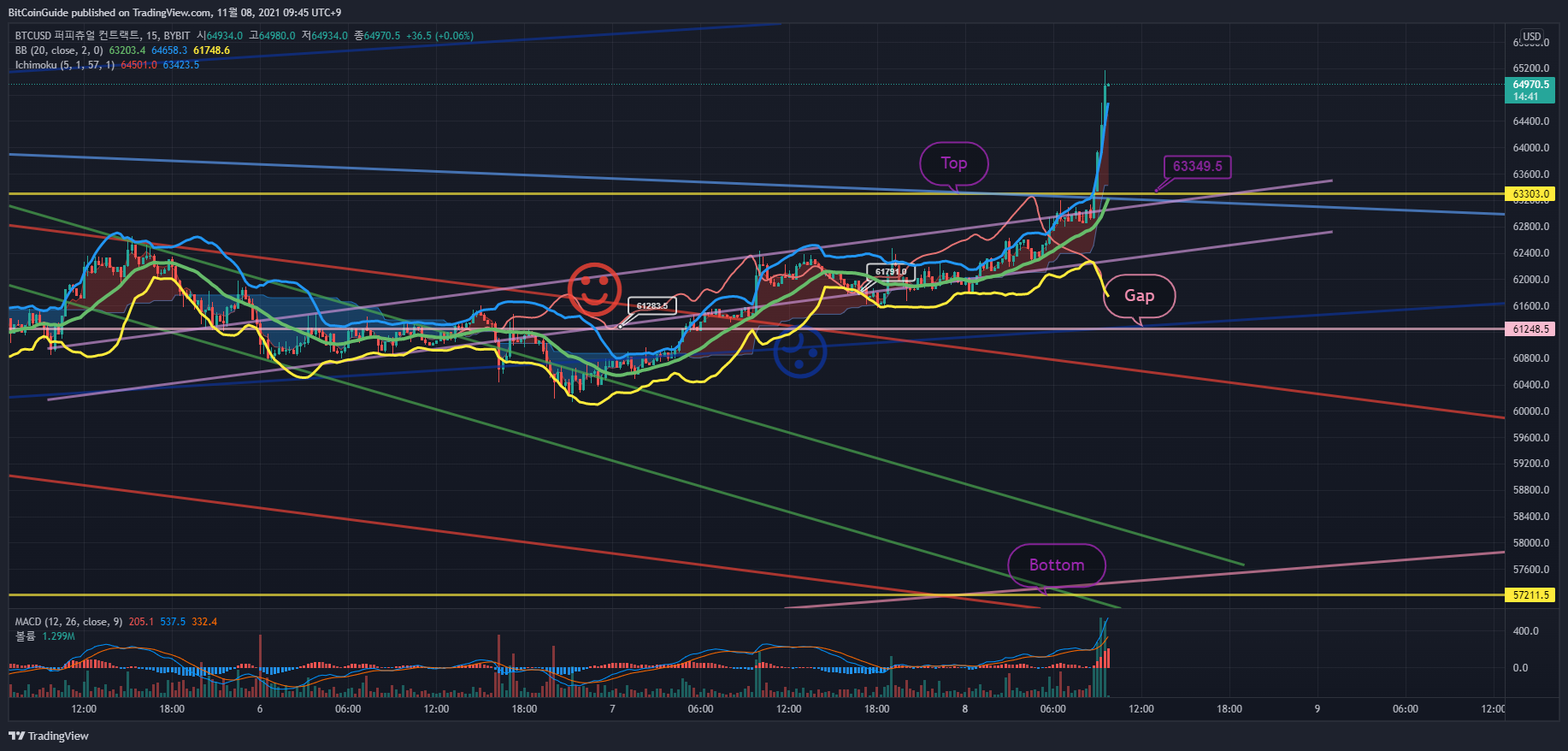Click the 'BitCoinGuide published on TradingView.com' header text
1568x751 pixels.
pos(109,13)
